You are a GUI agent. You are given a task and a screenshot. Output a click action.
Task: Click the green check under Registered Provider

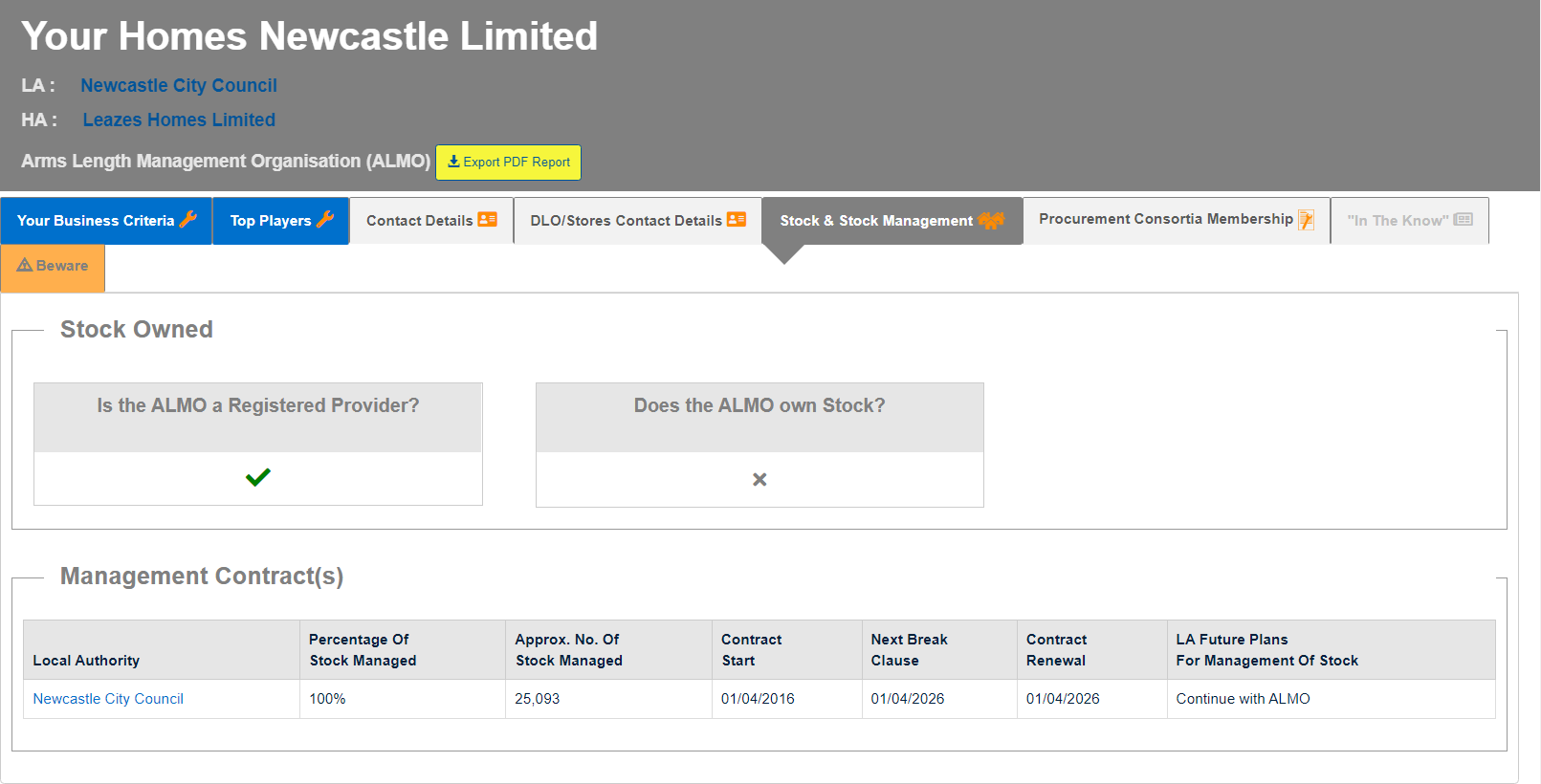click(x=258, y=476)
